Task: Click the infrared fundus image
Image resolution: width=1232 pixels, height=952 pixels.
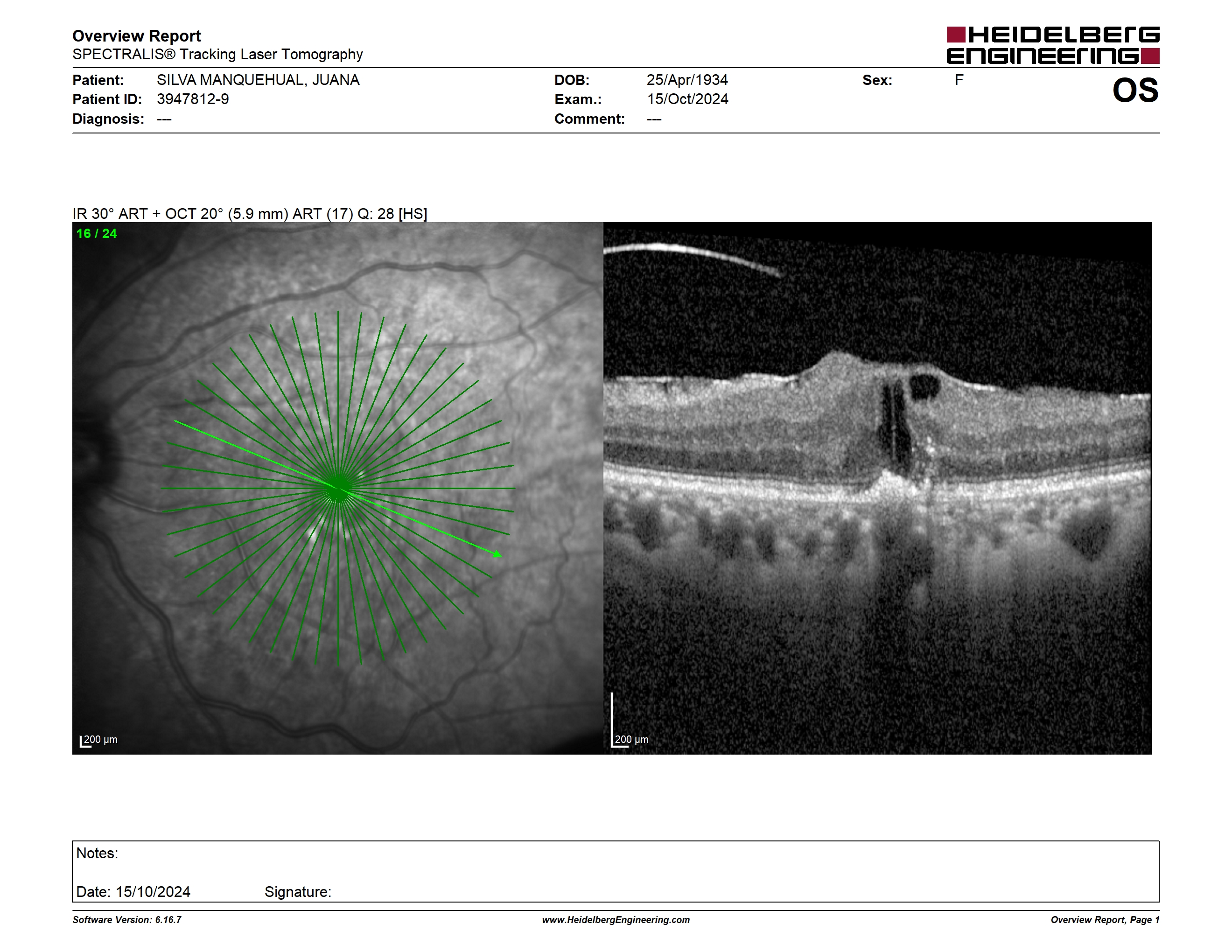Action: 337,489
